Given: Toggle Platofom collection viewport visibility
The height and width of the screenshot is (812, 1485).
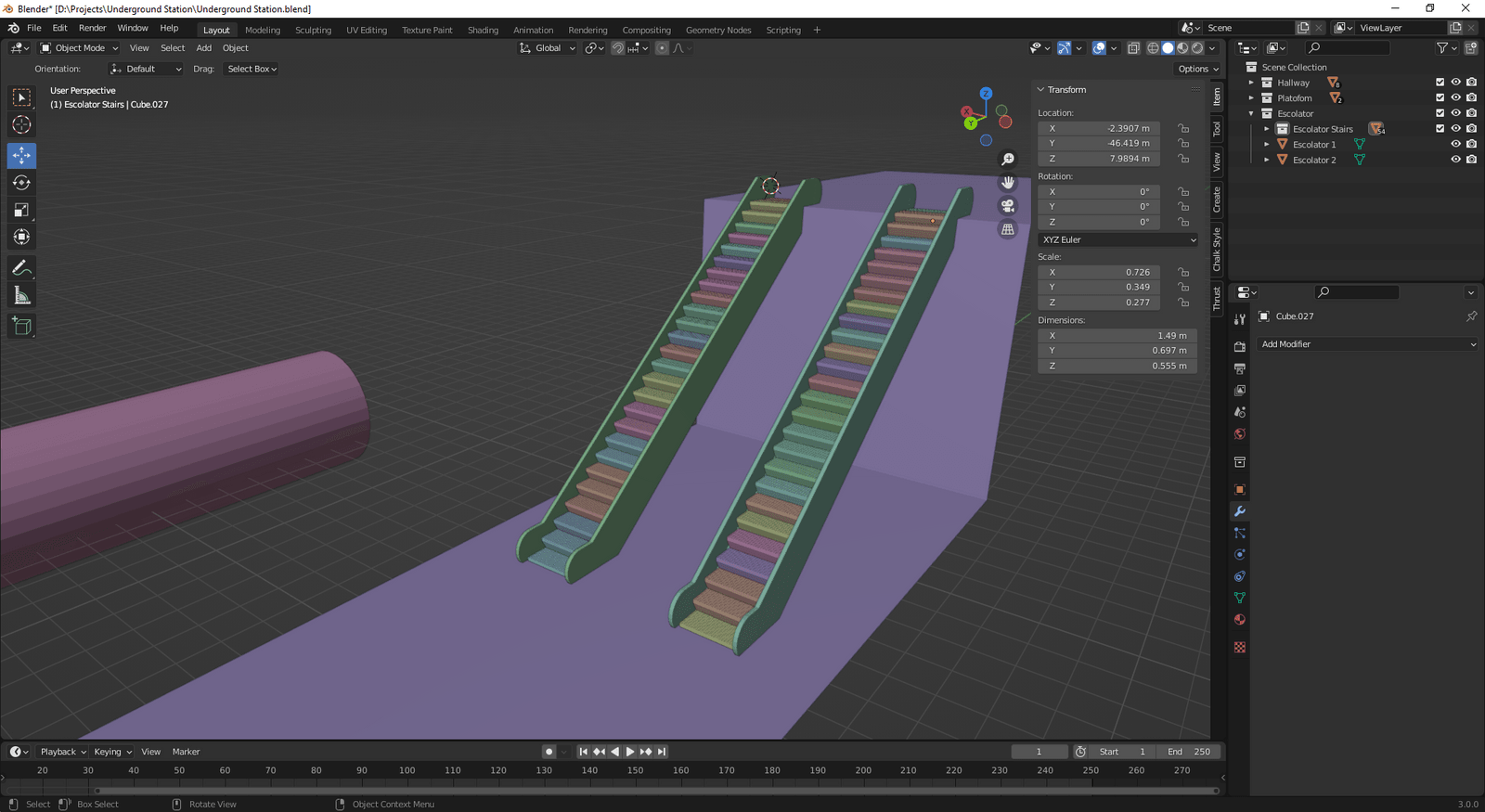Looking at the screenshot, I should (x=1455, y=98).
